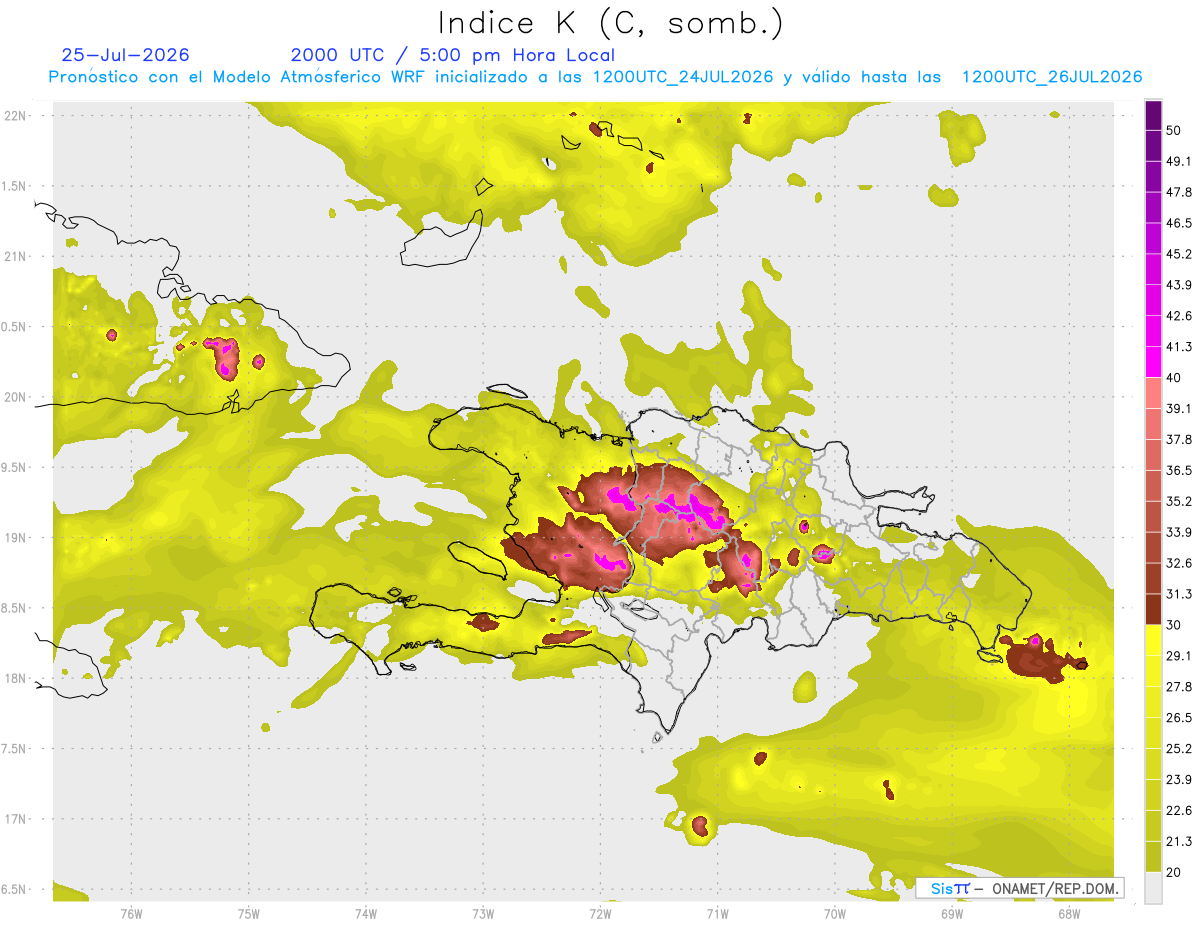Click the "37.8" colorbar value
1200x927 pixels.
[1180, 440]
